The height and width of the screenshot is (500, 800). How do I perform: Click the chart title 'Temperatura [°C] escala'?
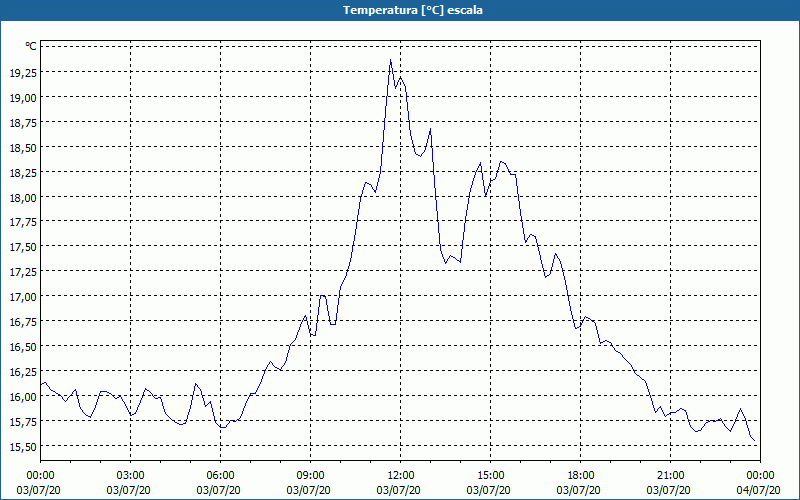[413, 10]
